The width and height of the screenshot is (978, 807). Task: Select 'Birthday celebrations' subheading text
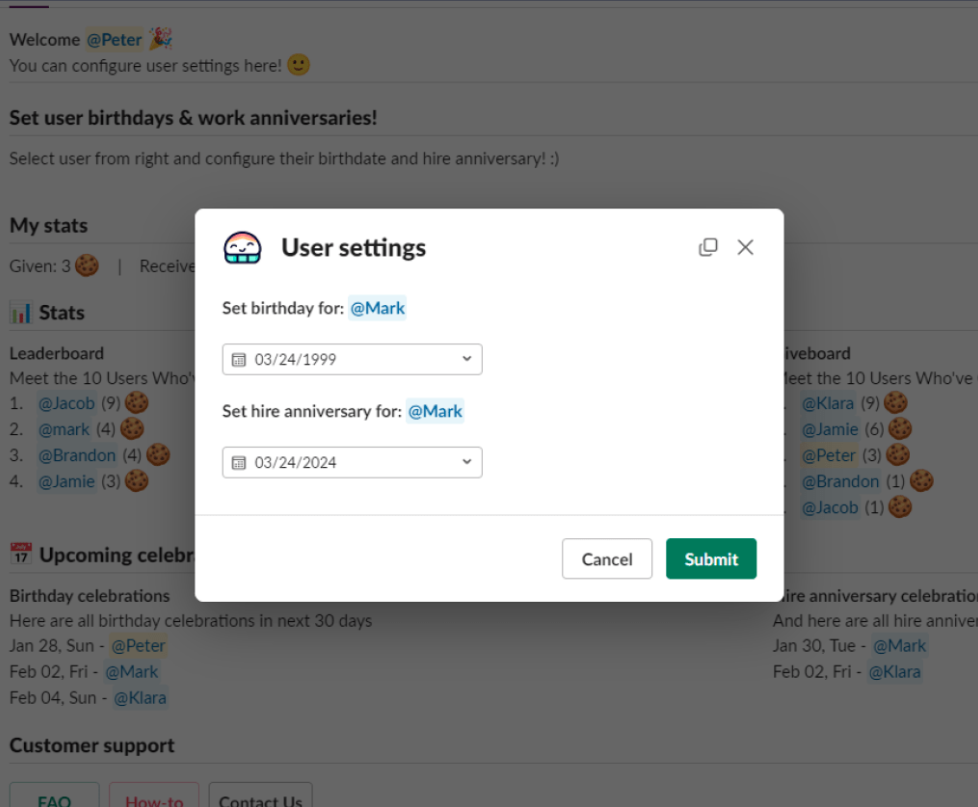[89, 596]
